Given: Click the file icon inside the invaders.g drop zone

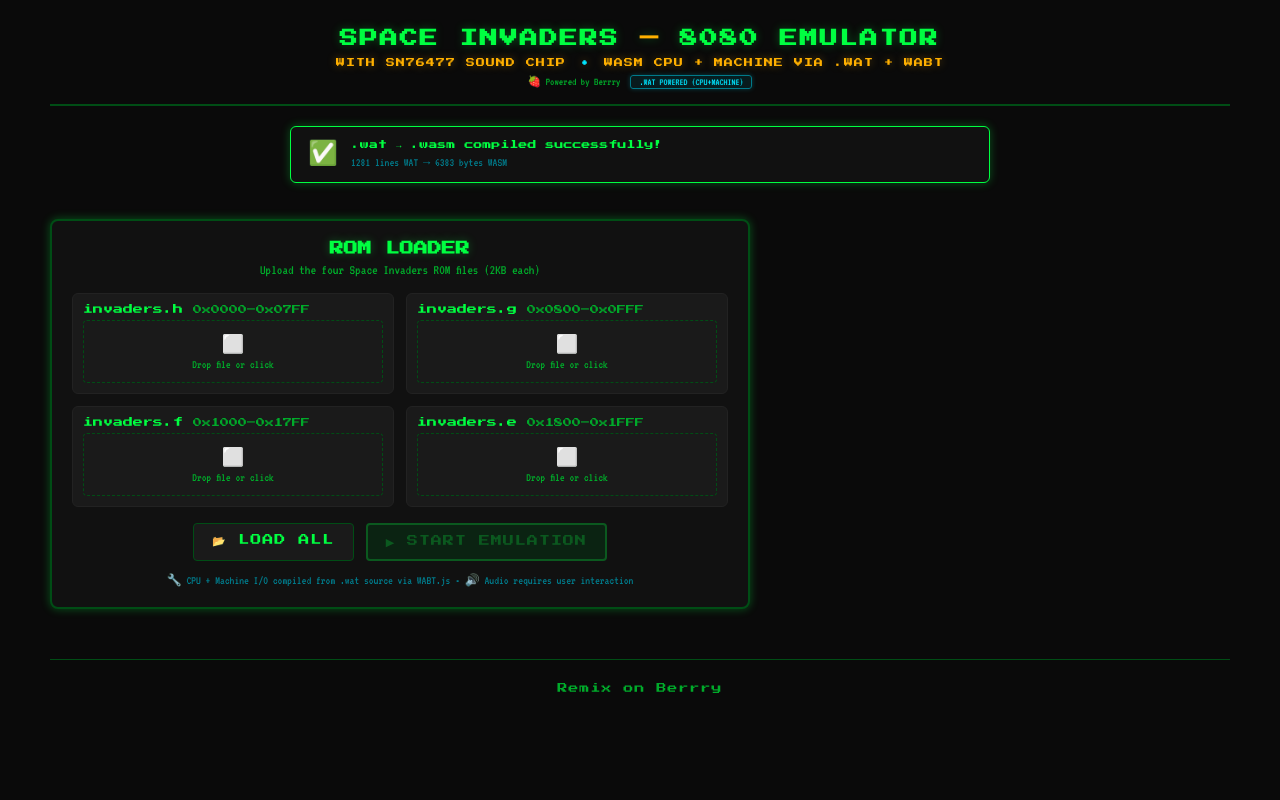Looking at the screenshot, I should [566, 343].
